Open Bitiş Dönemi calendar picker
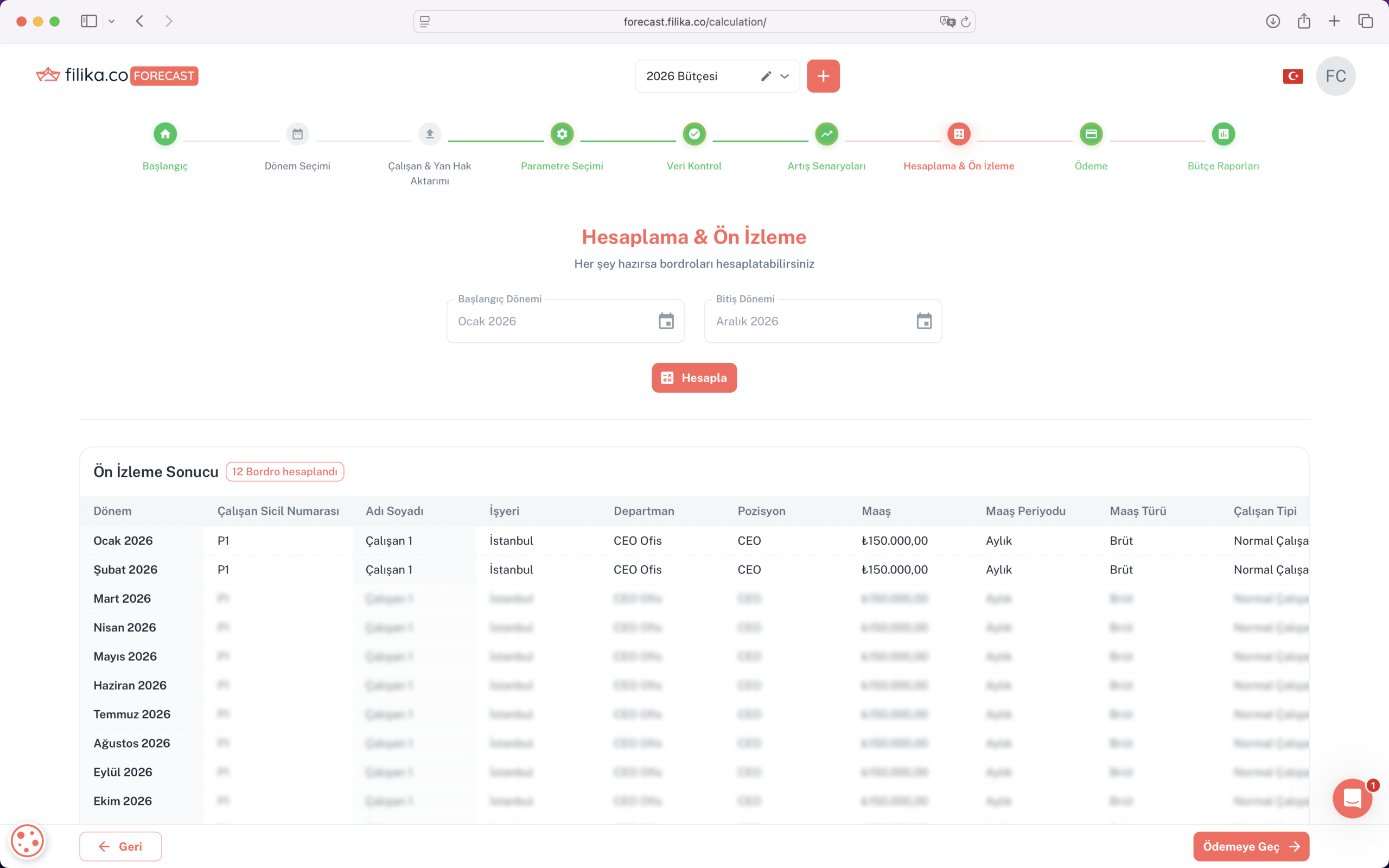Image resolution: width=1389 pixels, height=868 pixels. [923, 321]
